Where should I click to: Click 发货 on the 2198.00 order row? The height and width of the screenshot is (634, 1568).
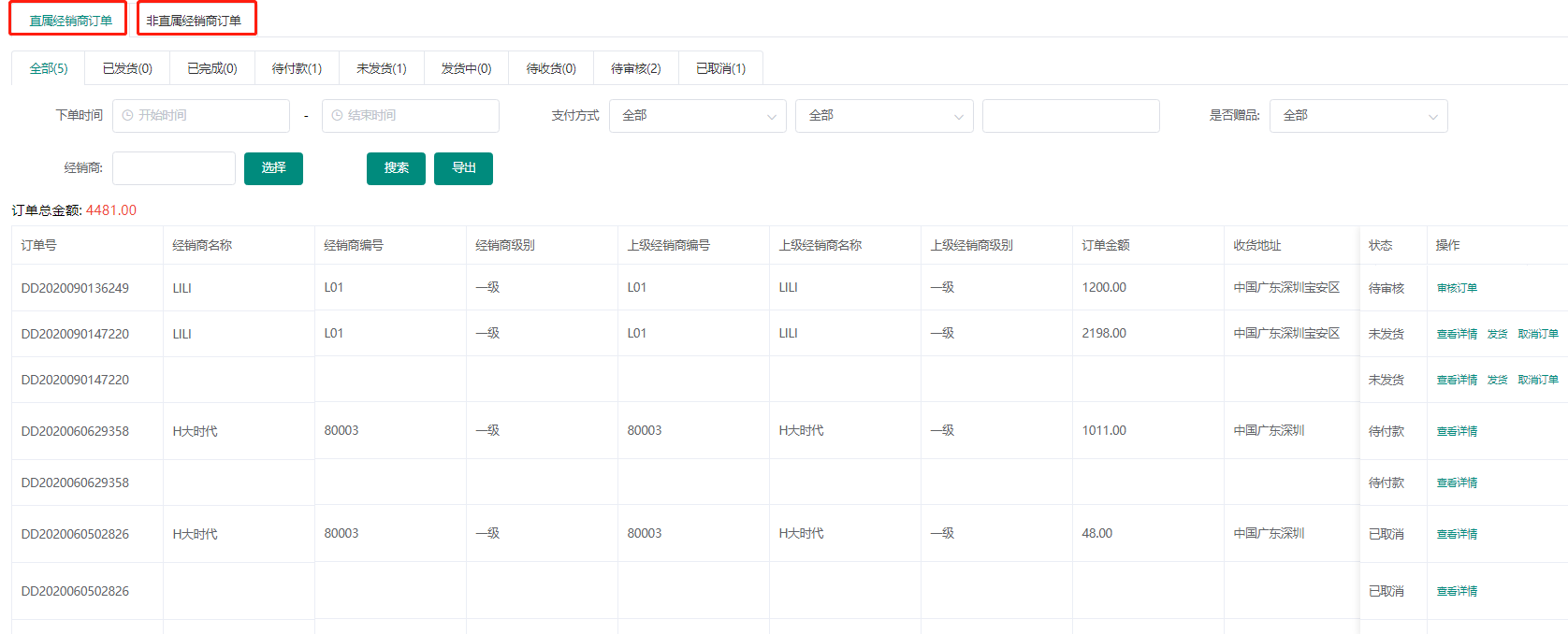click(x=1497, y=334)
